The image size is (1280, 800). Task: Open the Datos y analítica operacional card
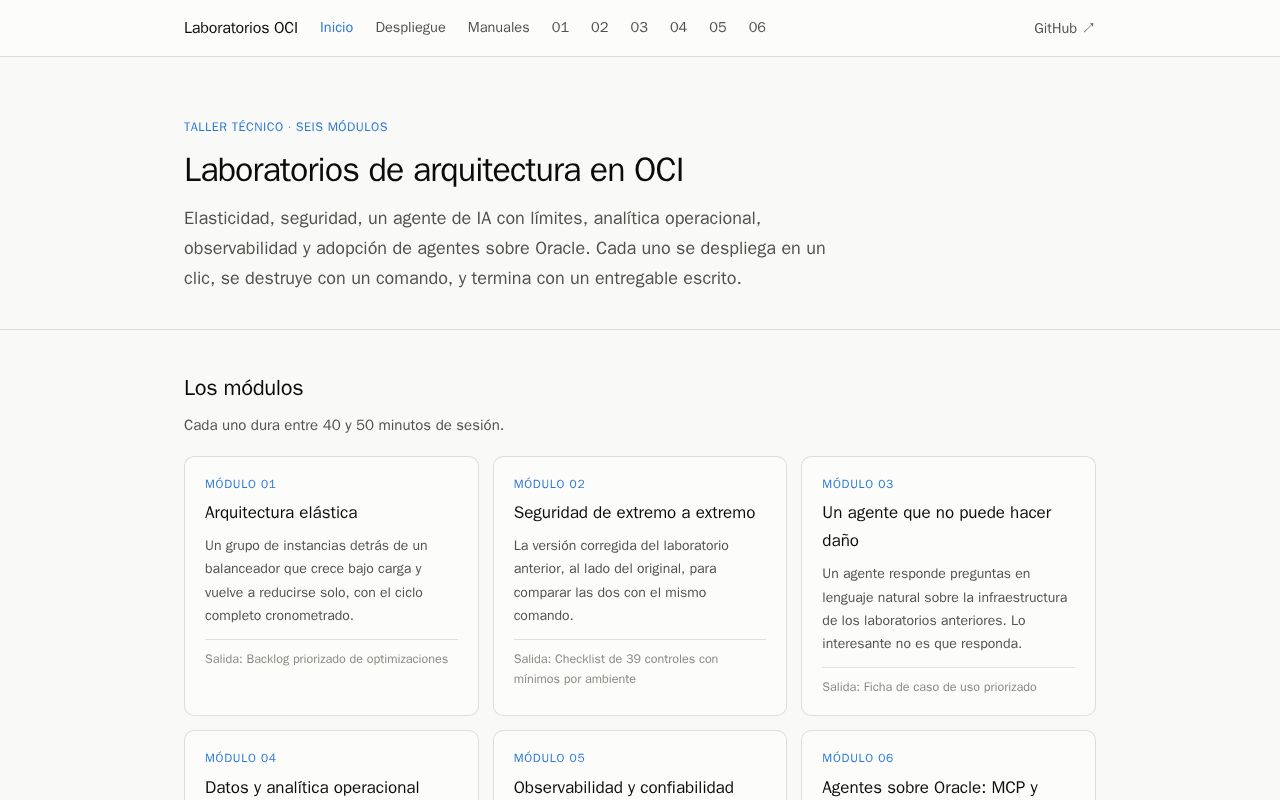(331, 766)
